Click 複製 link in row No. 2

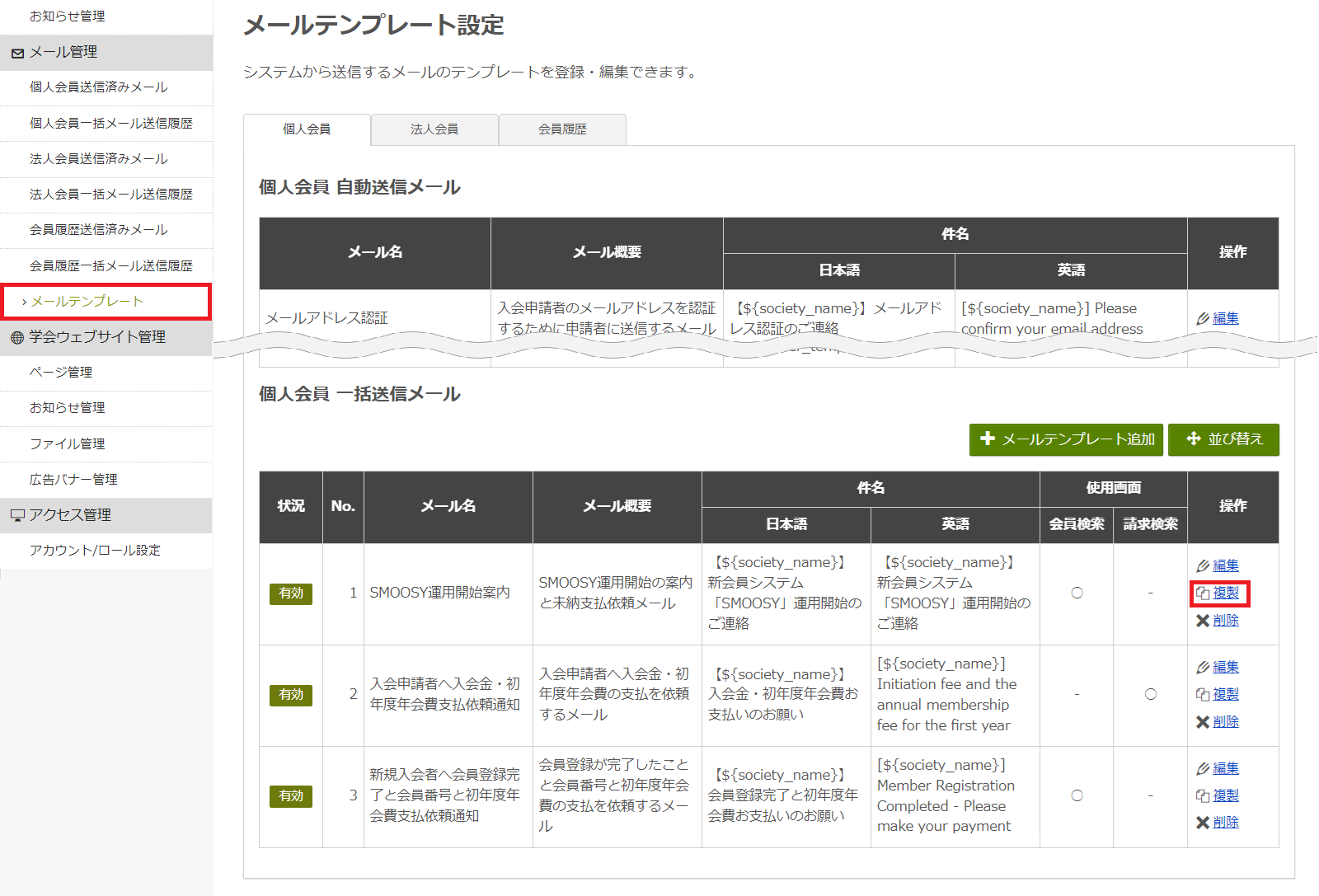1226,694
